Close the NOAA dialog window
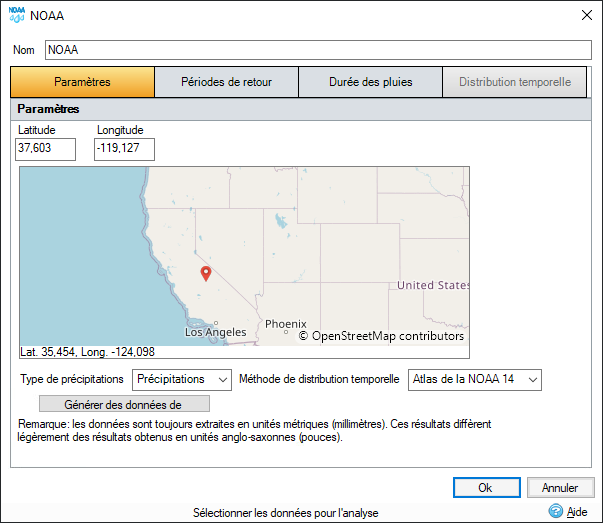This screenshot has width=603, height=523. point(587,15)
